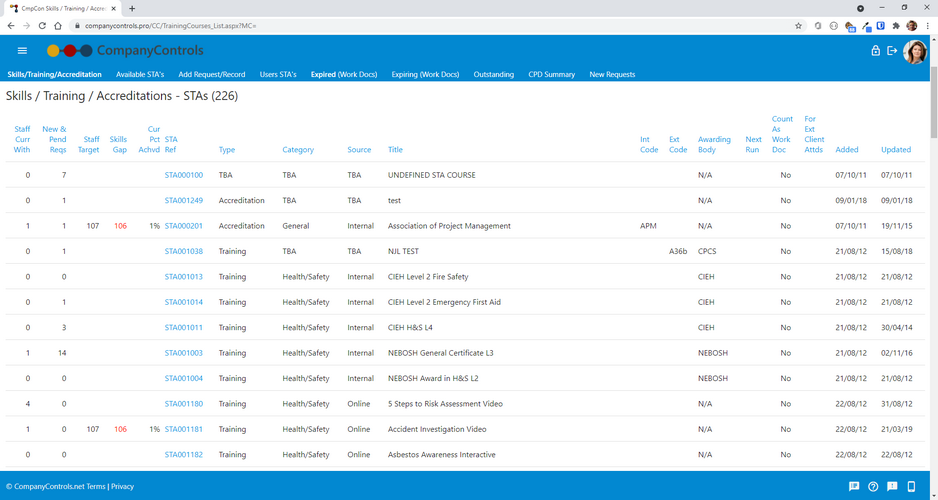Sort by the Title column header

click(395, 150)
